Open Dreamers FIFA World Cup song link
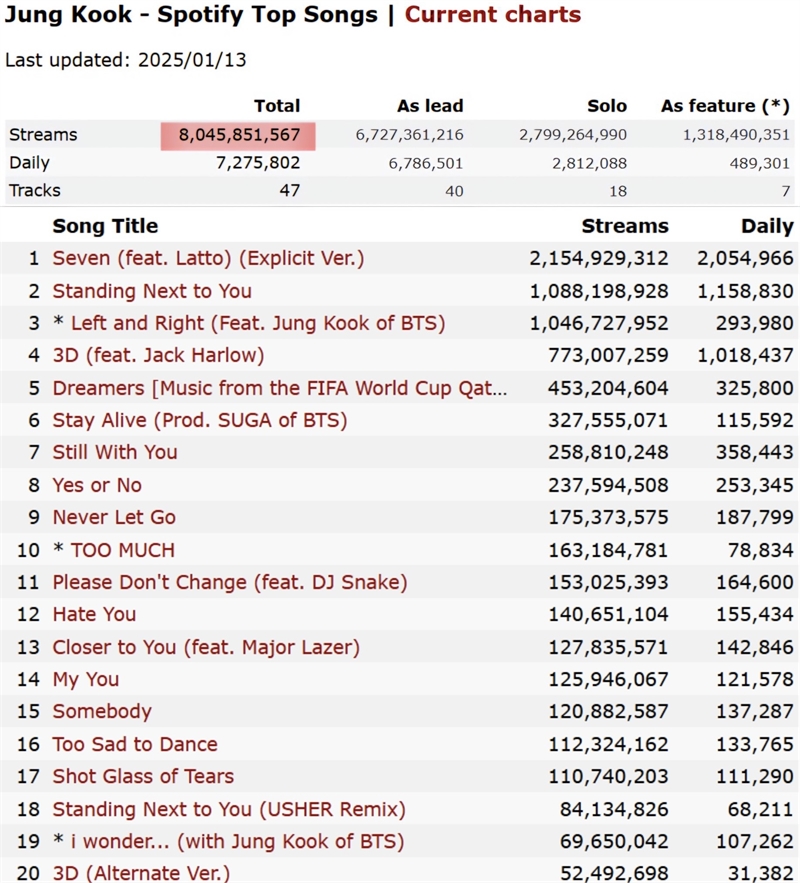Screen dimensions: 800x883 pos(280,388)
